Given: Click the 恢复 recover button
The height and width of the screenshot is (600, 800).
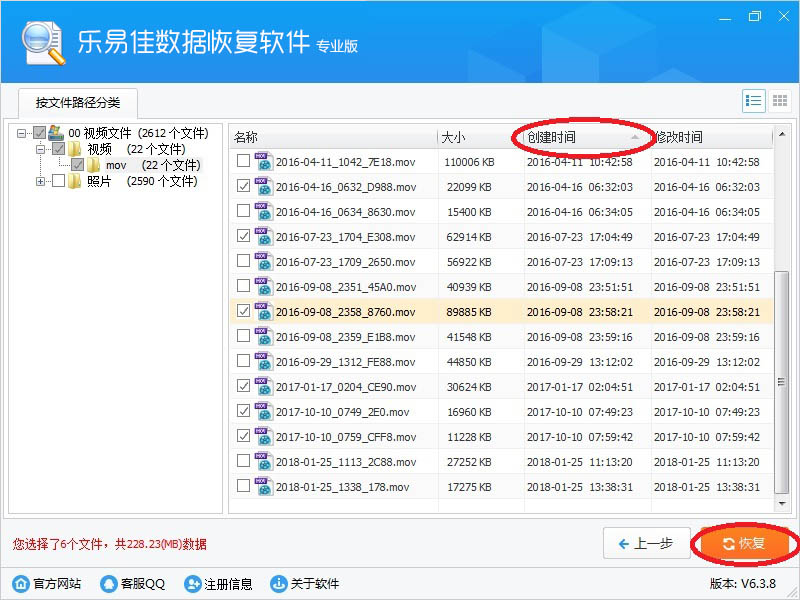Looking at the screenshot, I should [x=744, y=543].
